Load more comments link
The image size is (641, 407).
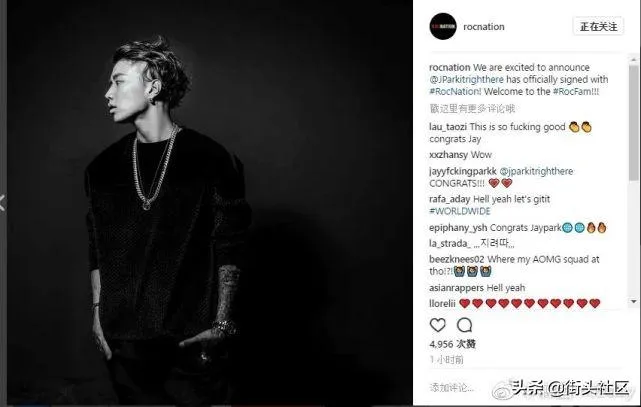tap(472, 109)
